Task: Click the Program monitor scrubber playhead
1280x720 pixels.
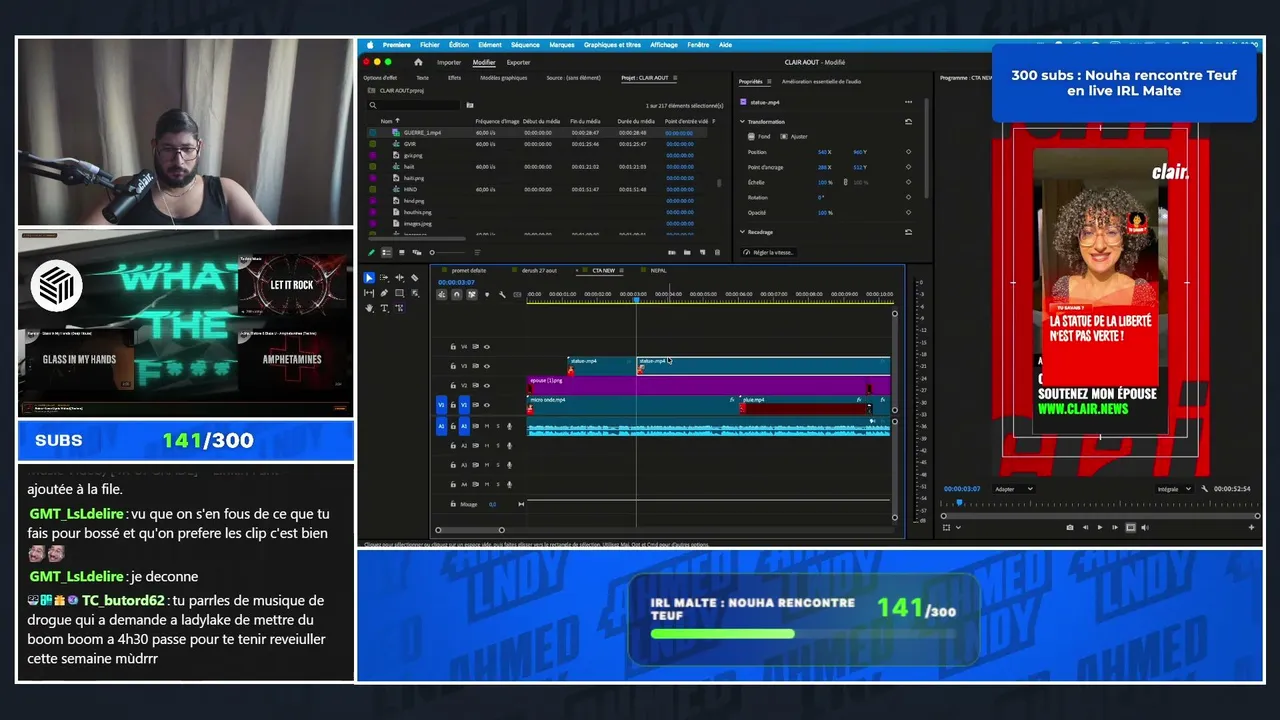Action: (x=958, y=503)
